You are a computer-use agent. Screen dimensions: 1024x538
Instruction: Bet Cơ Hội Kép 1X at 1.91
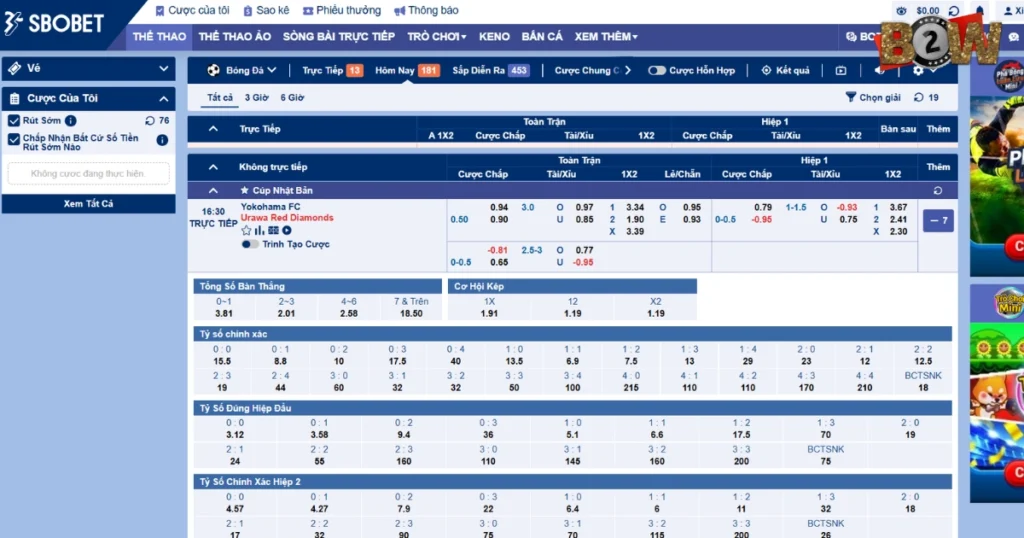[489, 308]
